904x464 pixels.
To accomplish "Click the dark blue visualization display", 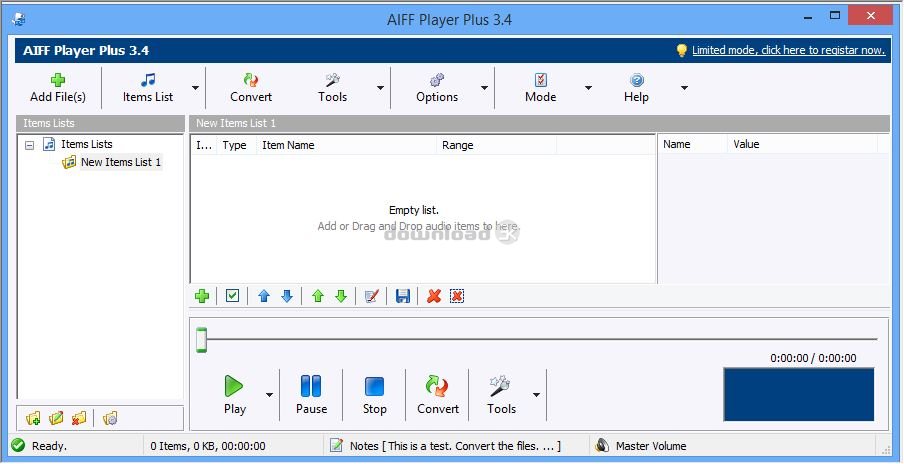I will pyautogui.click(x=798, y=395).
